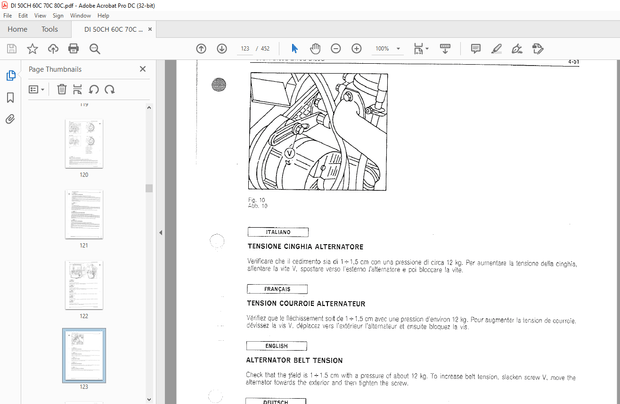Add a comment sticky note
This screenshot has width=620, height=404.
[476, 49]
